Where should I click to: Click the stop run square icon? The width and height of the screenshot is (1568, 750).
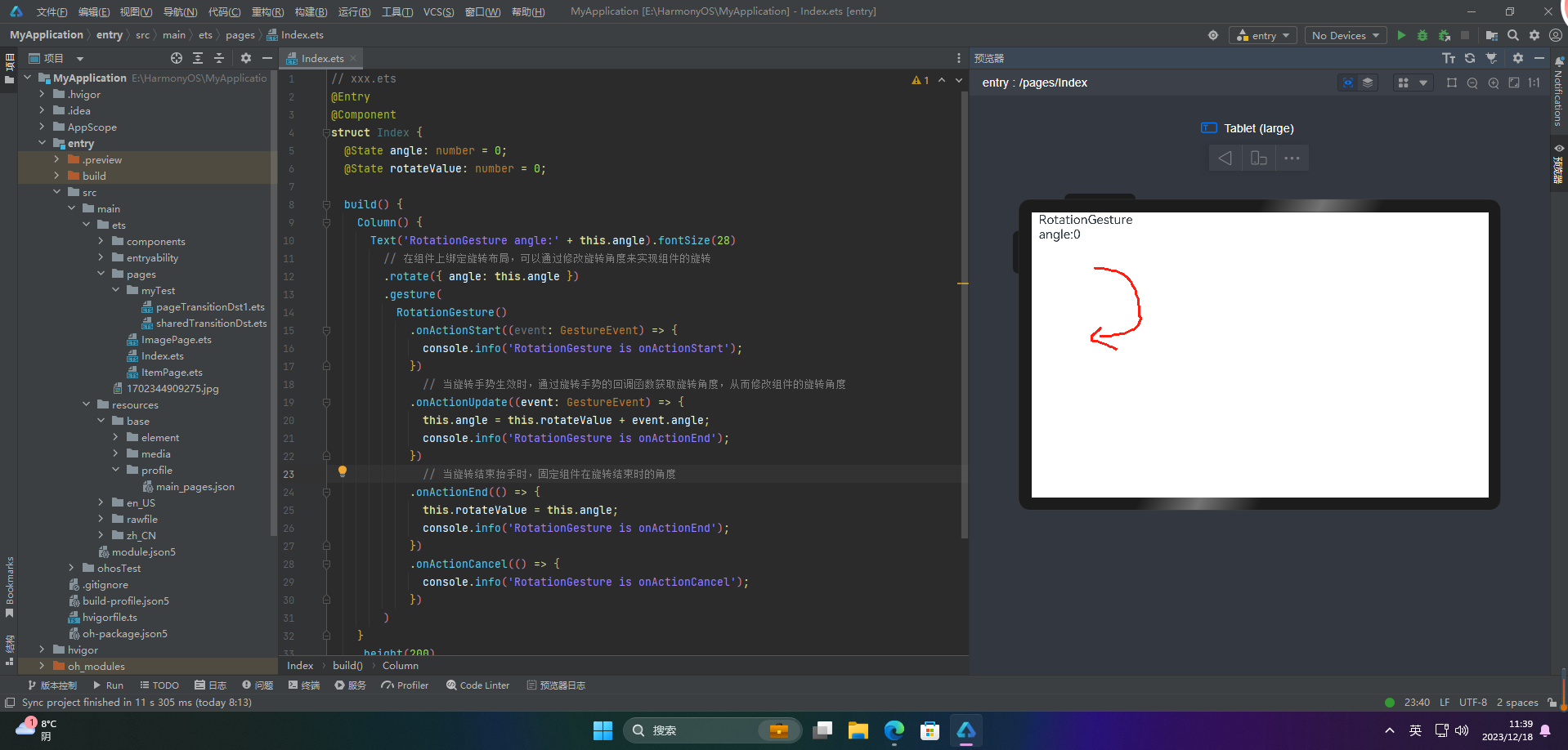coord(1465,35)
